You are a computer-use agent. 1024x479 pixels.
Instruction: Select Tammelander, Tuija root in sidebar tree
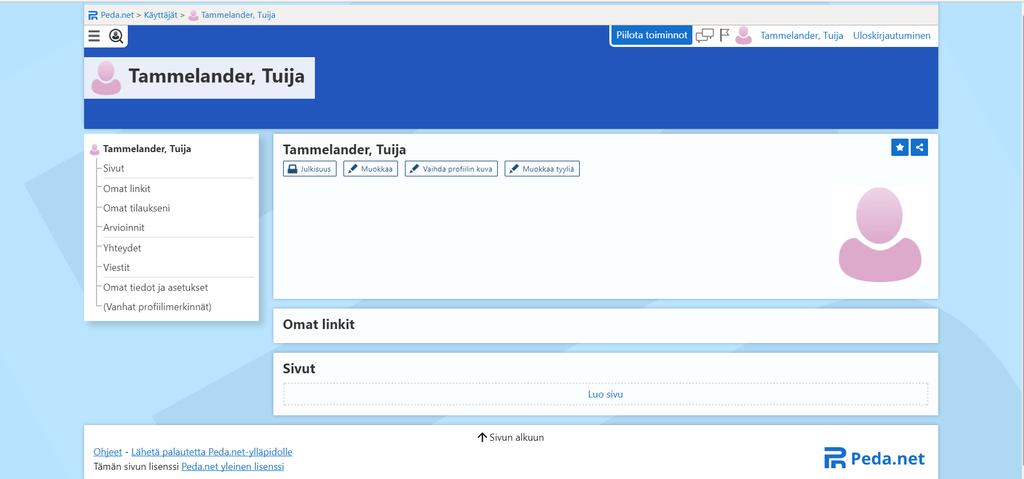[x=147, y=149]
